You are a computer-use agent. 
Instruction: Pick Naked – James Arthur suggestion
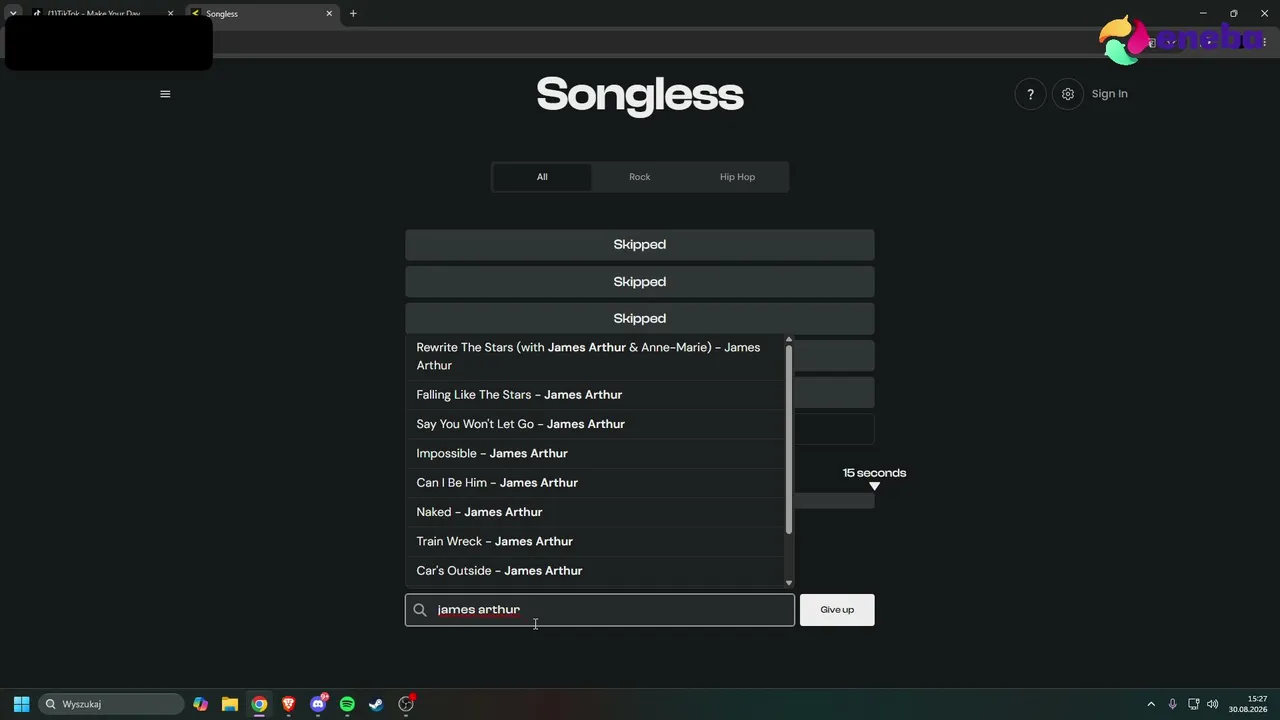tap(595, 512)
